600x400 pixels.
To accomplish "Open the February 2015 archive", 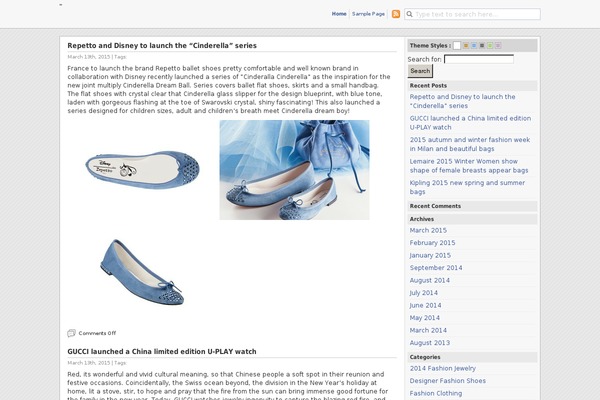I will pos(432,243).
